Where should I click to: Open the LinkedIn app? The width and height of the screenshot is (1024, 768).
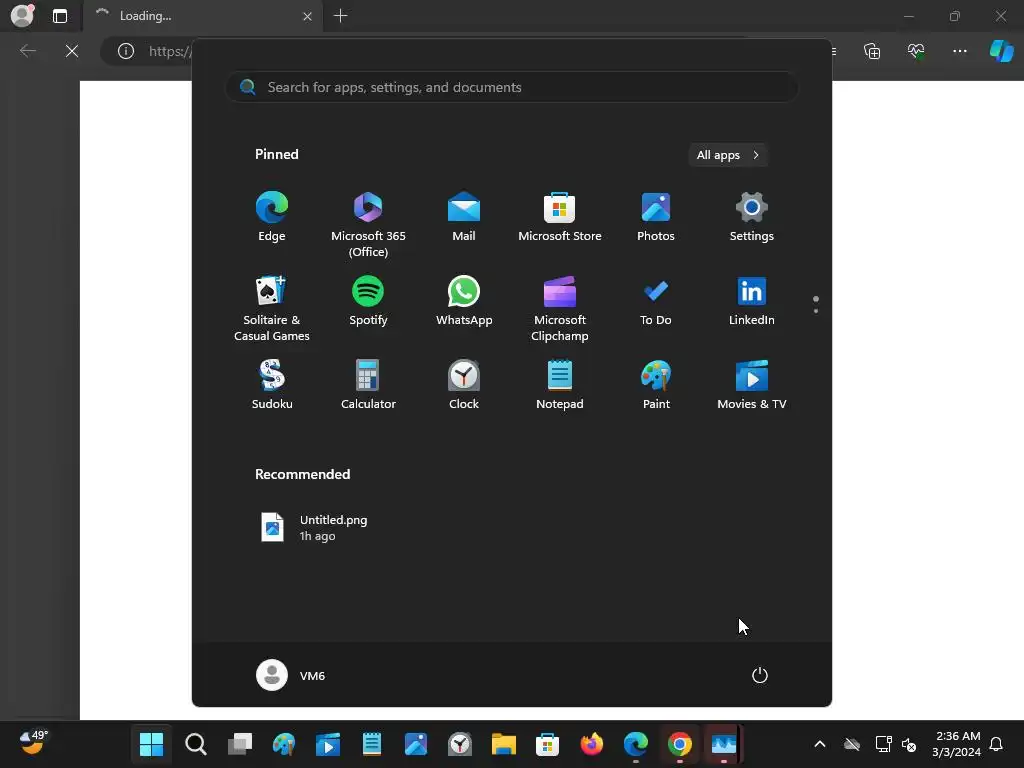752,301
